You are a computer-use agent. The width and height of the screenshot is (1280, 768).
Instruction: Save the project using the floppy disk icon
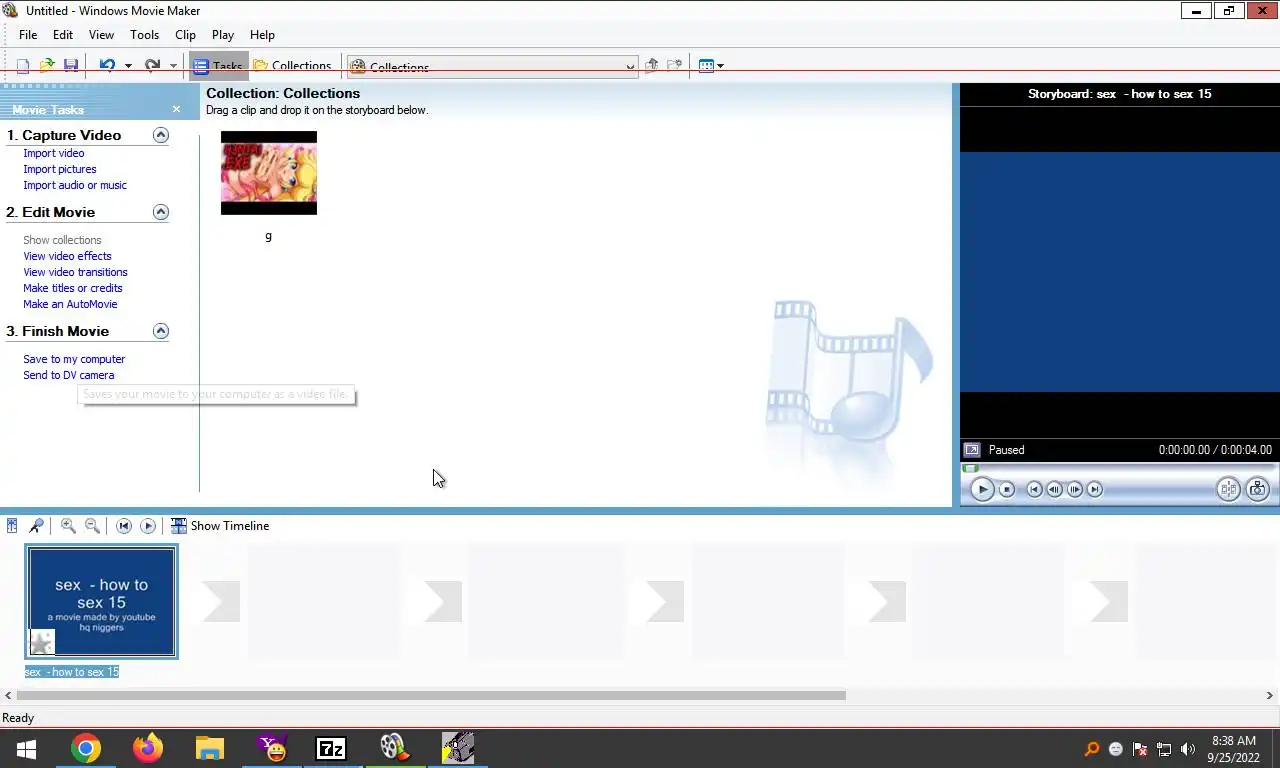(x=71, y=66)
